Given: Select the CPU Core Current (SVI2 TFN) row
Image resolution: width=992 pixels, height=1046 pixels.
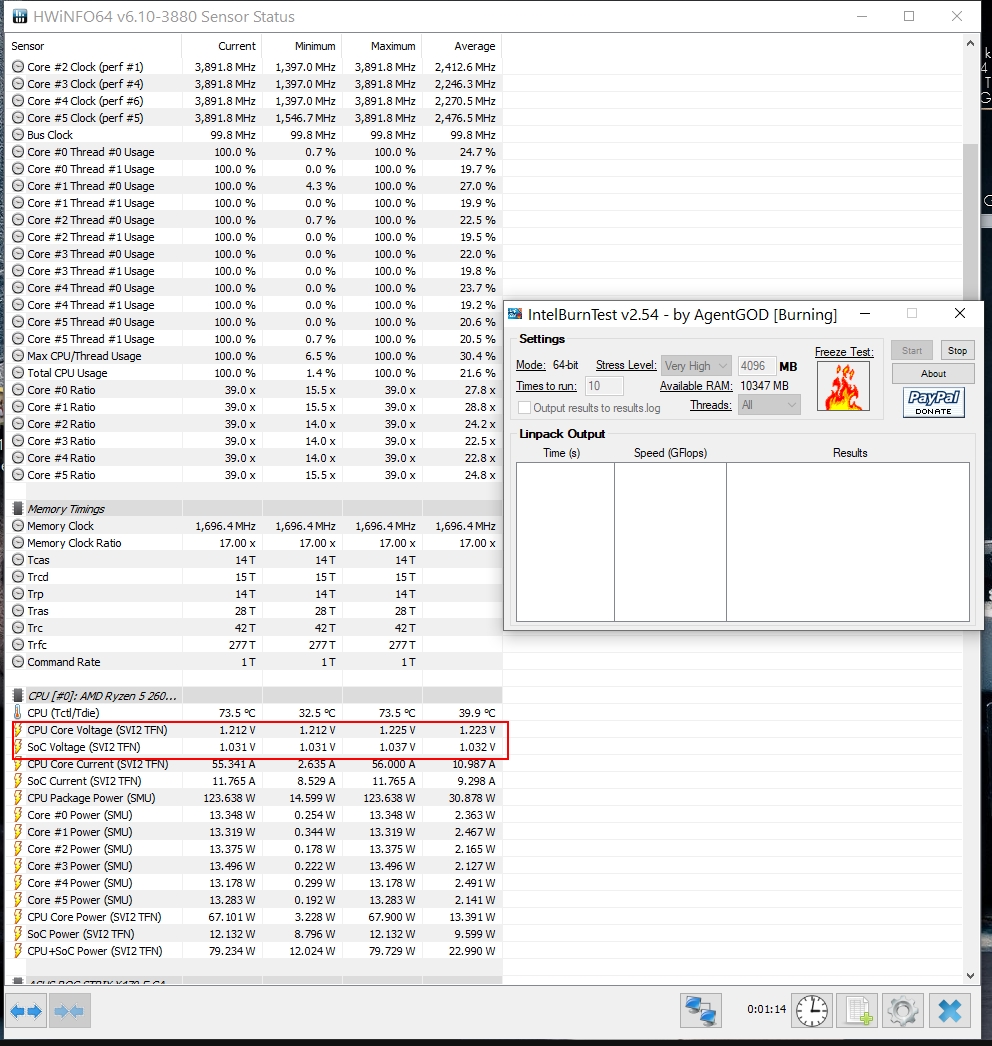Looking at the screenshot, I should (x=254, y=764).
